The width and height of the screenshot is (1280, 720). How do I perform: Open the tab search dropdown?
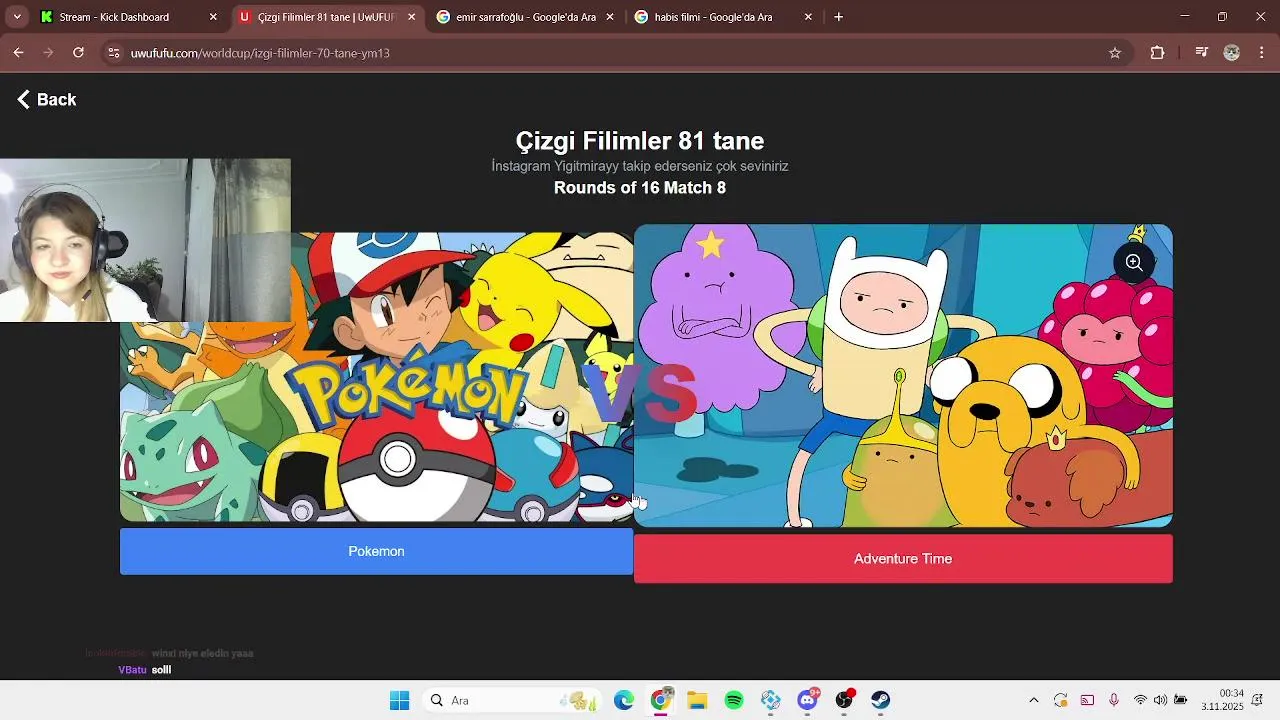coord(17,17)
